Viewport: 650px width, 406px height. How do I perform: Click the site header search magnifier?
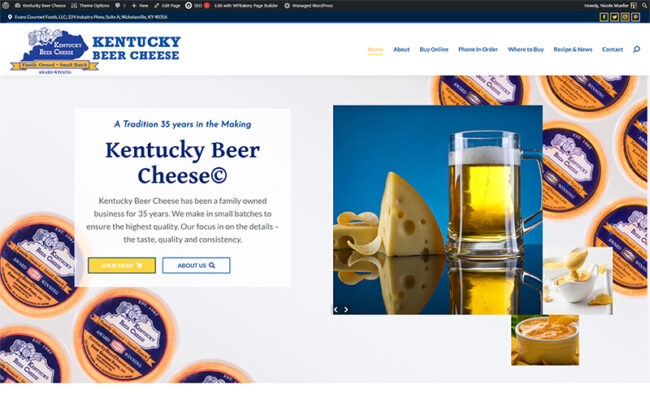636,49
